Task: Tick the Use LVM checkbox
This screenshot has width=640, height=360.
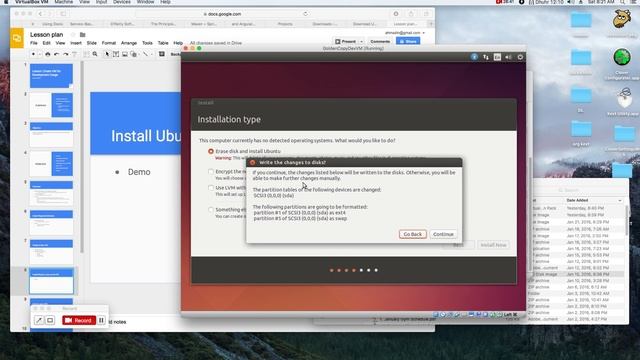Action: (x=211, y=188)
